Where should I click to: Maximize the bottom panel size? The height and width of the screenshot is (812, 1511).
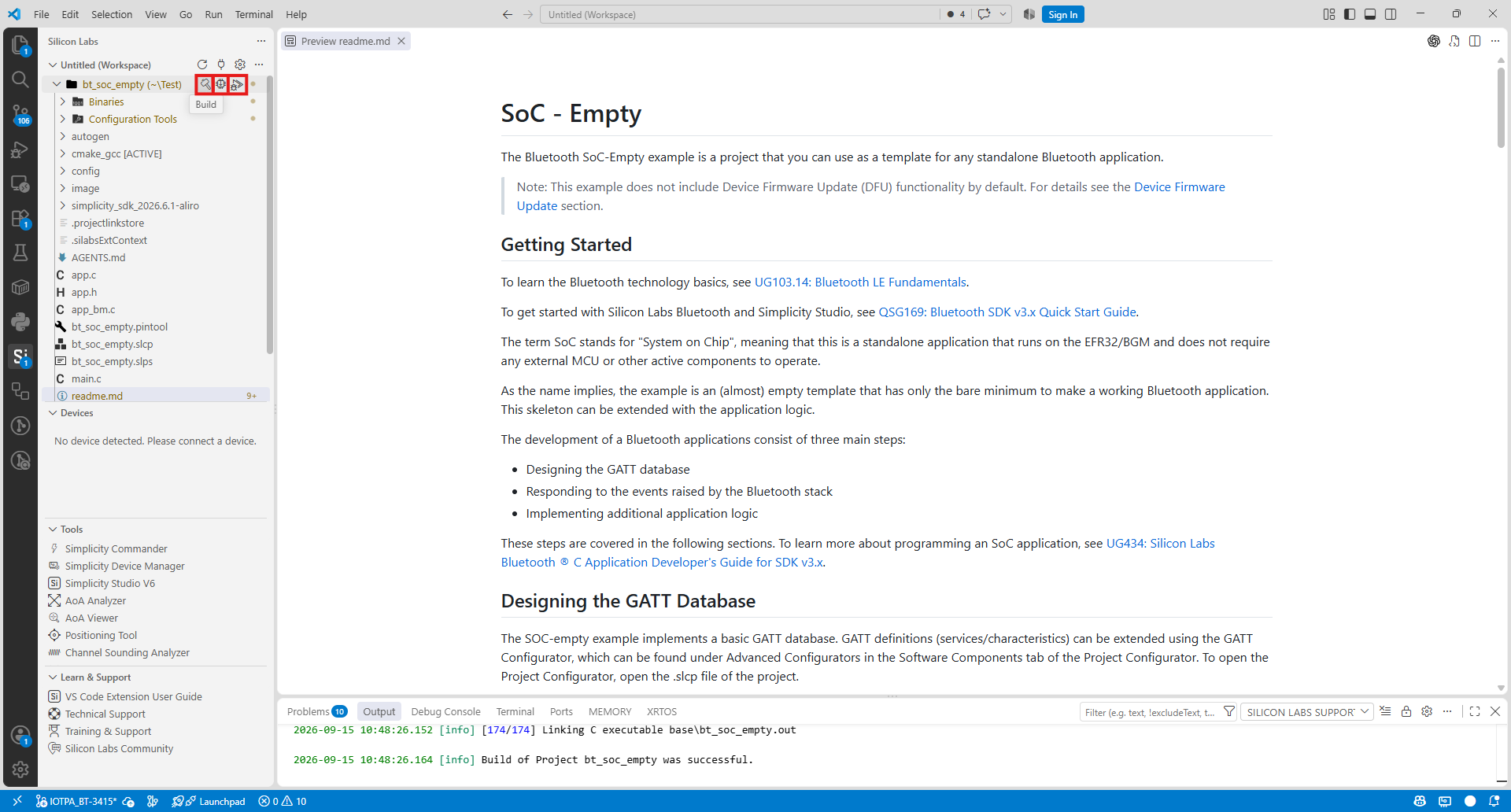(x=1475, y=711)
